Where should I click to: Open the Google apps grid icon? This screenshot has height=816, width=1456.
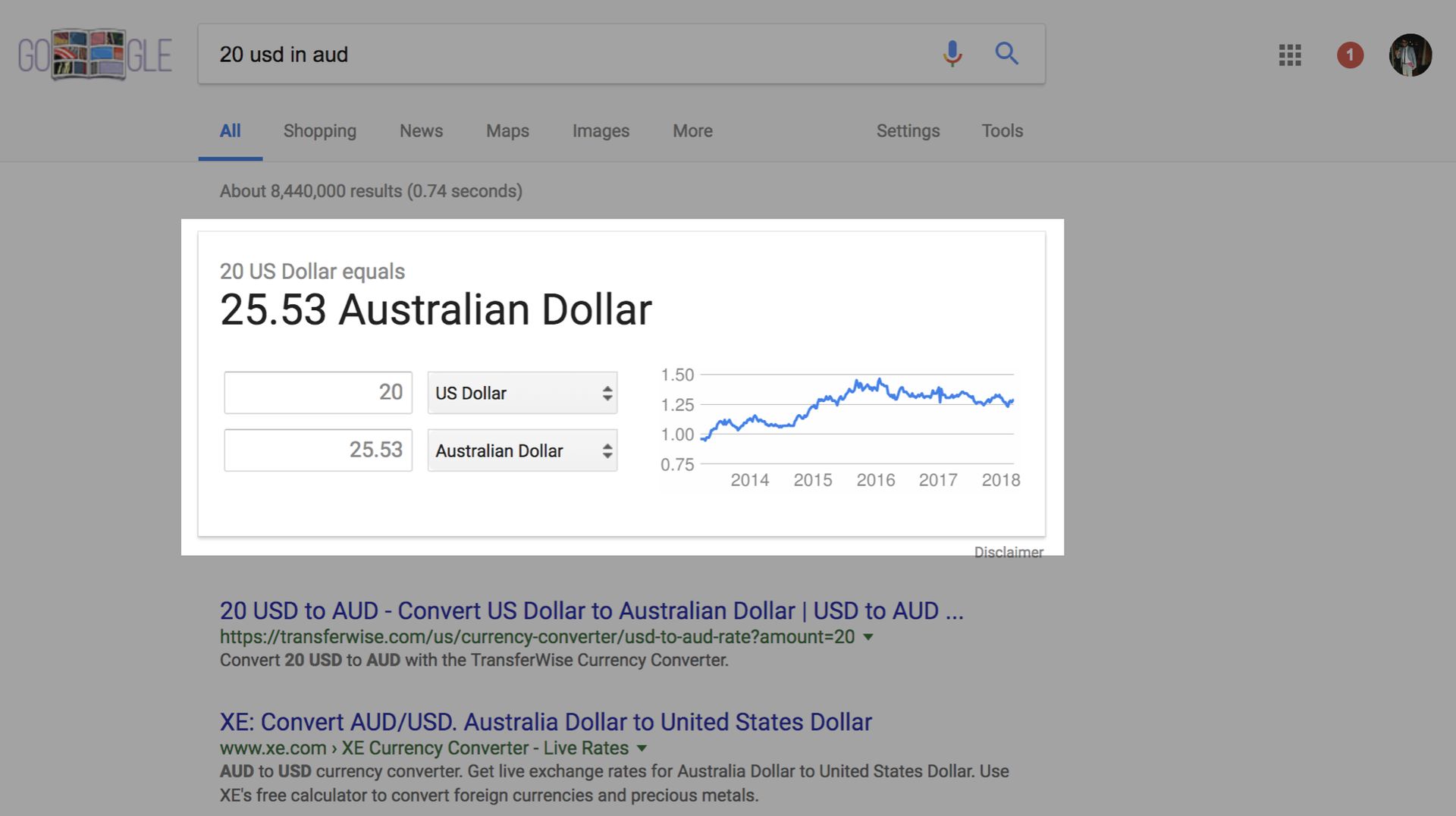click(x=1289, y=55)
